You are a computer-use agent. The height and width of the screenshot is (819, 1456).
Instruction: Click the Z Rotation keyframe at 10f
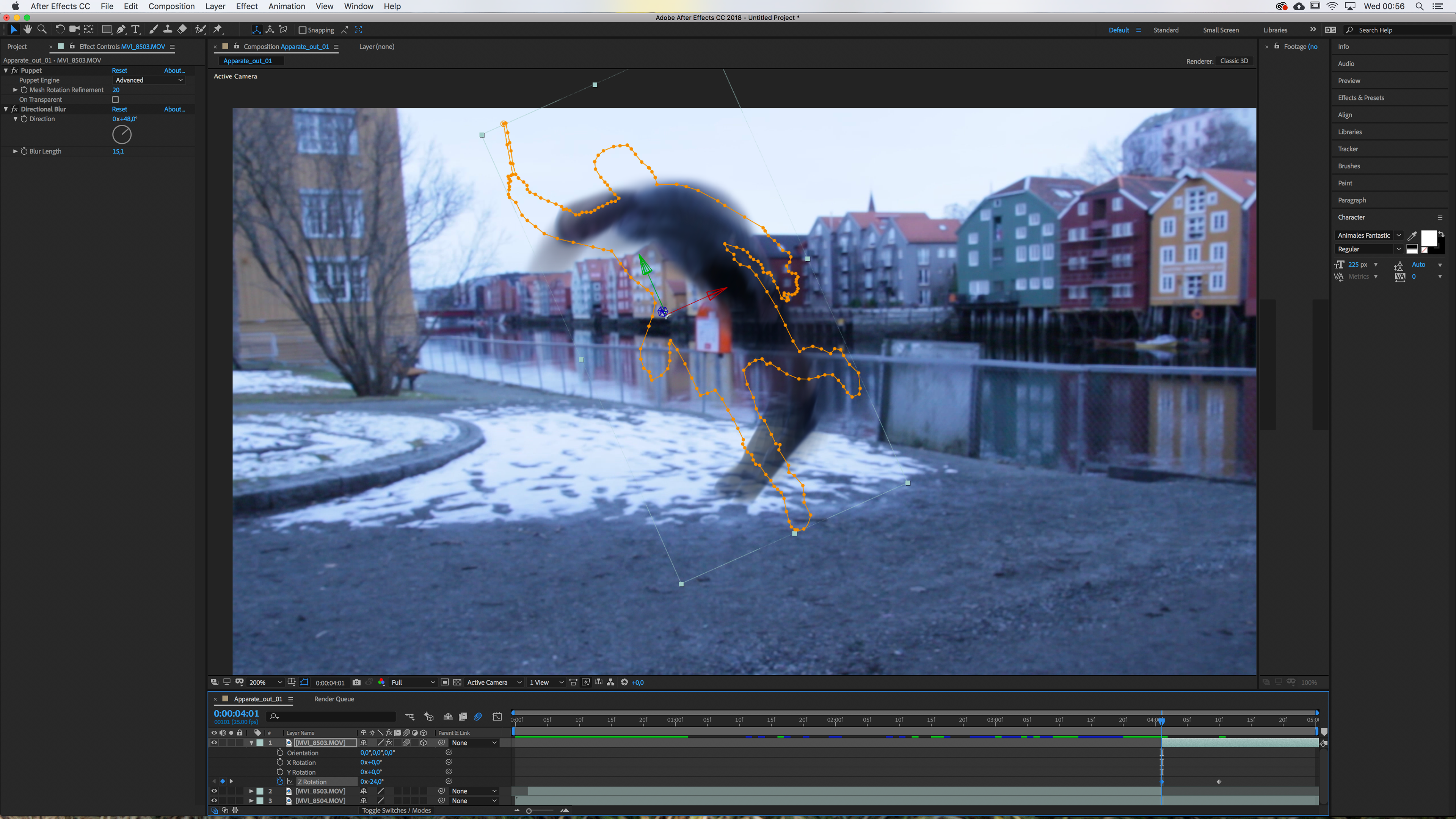coord(1219,782)
